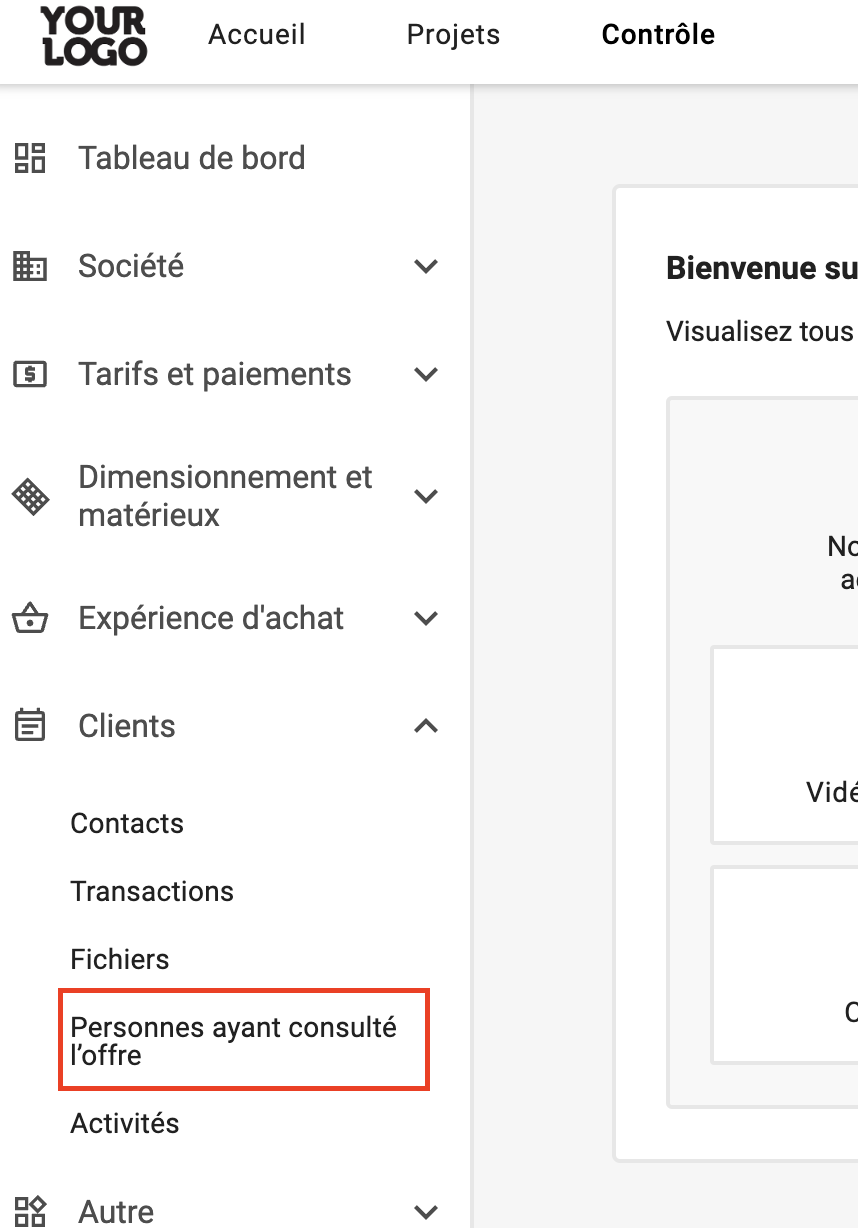Go to the Accueil tab
This screenshot has height=1228, width=858.
[x=257, y=34]
